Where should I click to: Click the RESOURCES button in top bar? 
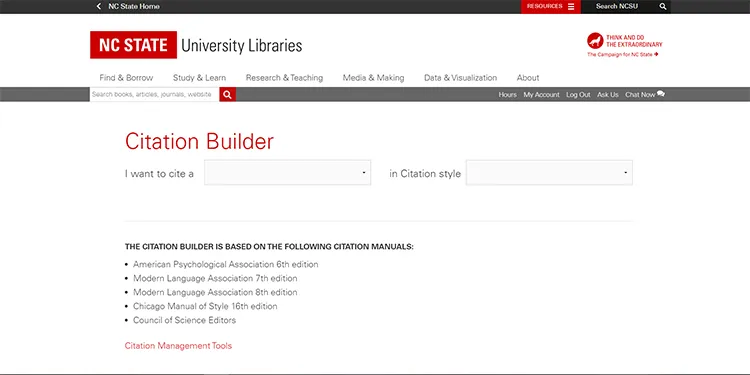tap(551, 6)
